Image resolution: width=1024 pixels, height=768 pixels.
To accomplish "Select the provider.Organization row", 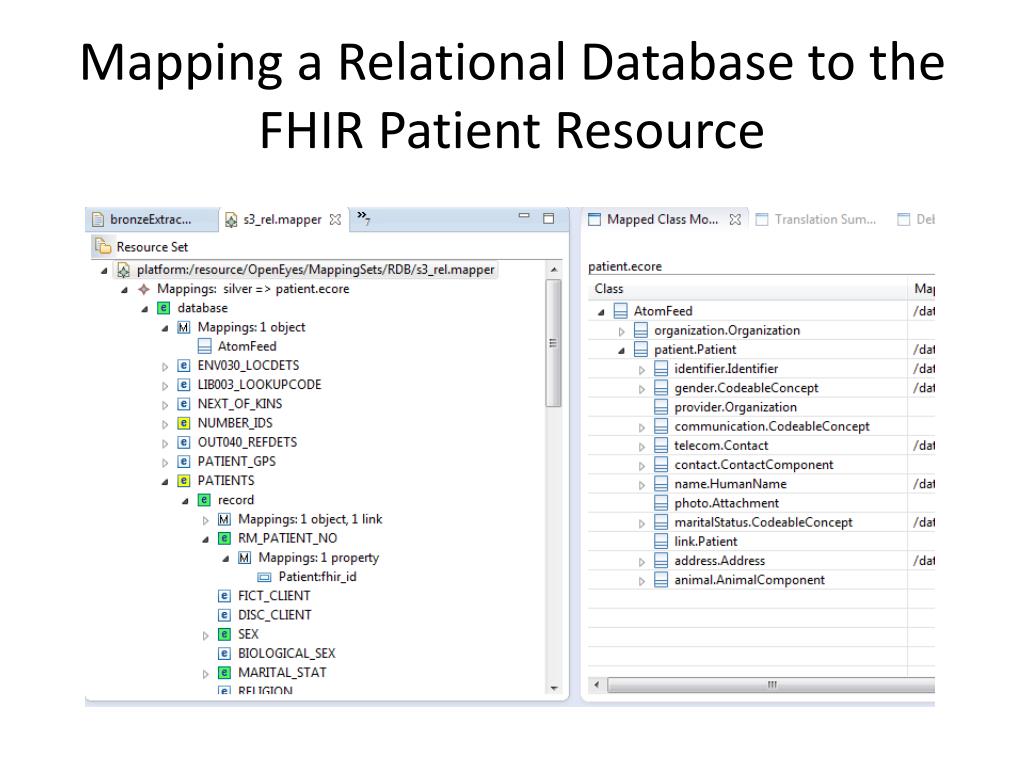I will tap(725, 407).
